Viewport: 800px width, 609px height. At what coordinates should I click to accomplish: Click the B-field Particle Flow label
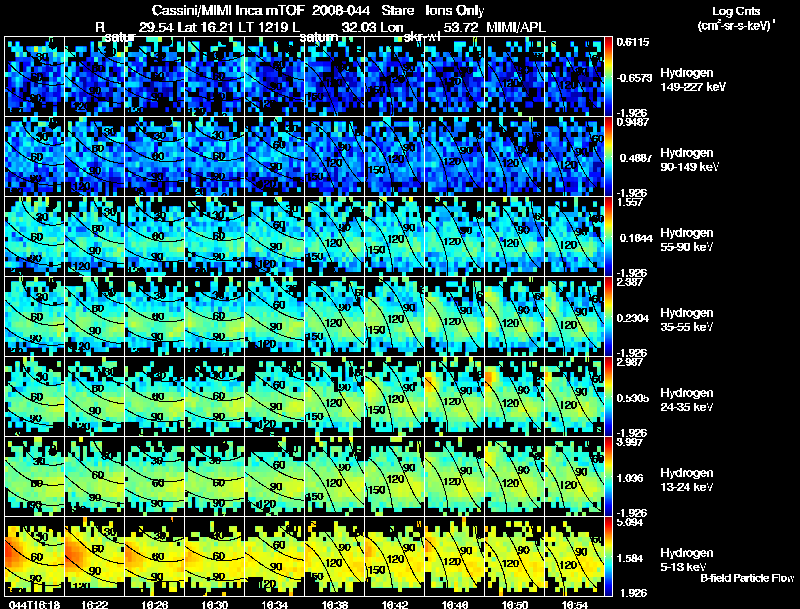pos(747,578)
